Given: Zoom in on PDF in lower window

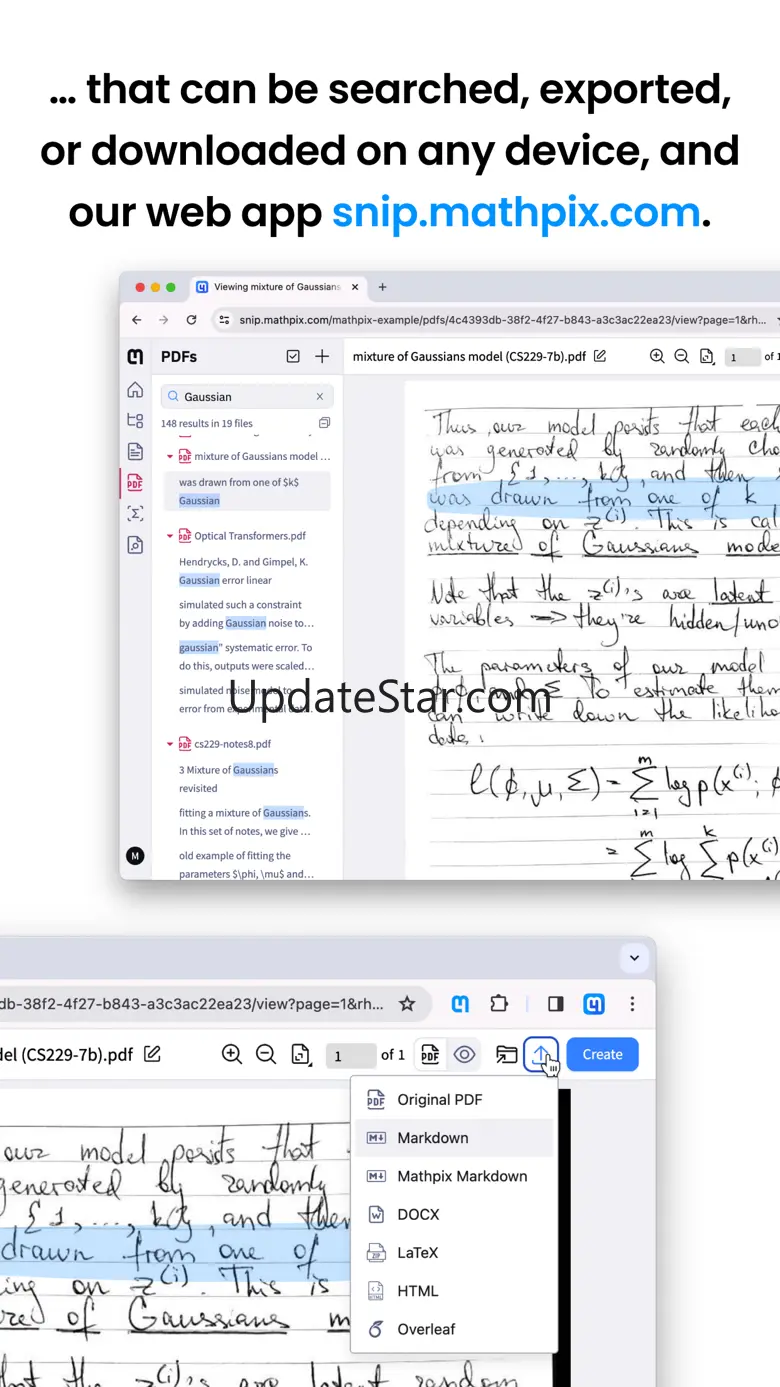Looking at the screenshot, I should tap(232, 1054).
